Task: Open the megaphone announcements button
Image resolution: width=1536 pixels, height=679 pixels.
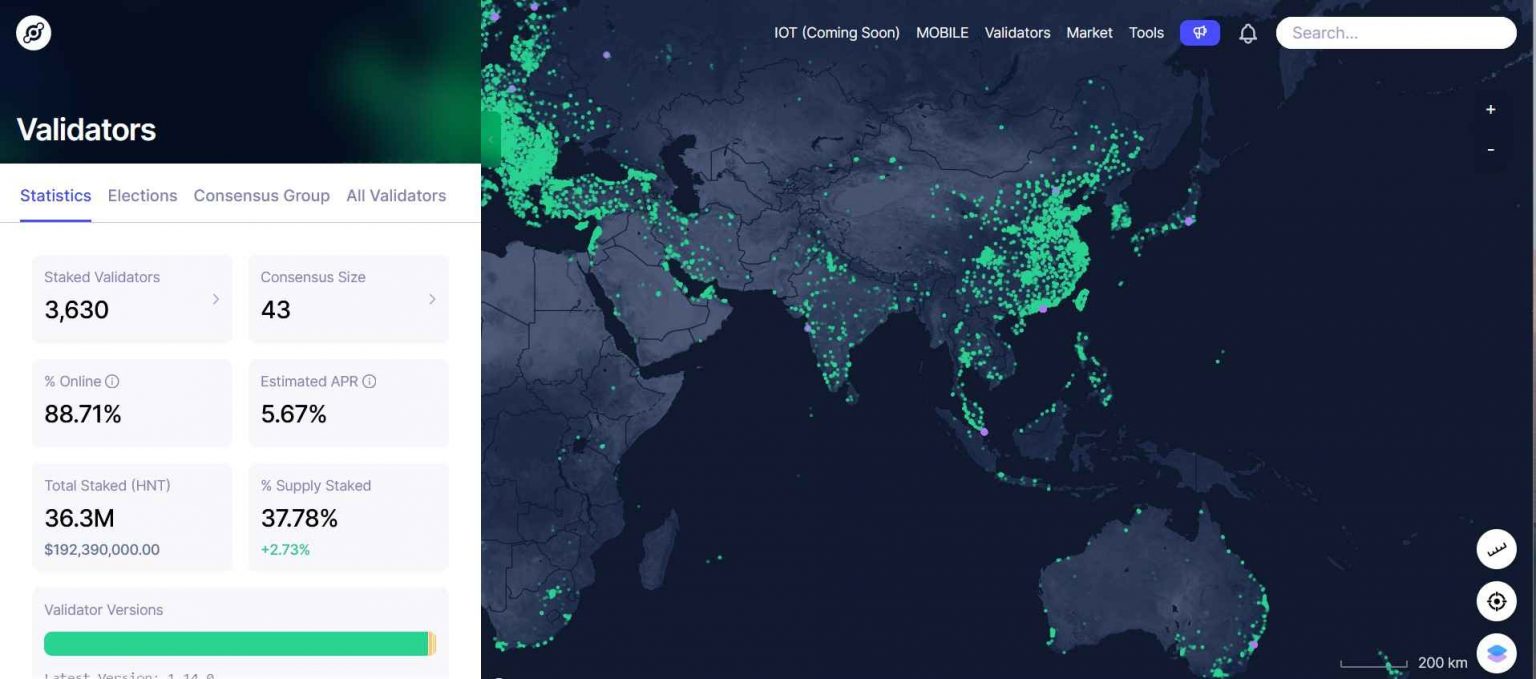Action: (x=1199, y=33)
